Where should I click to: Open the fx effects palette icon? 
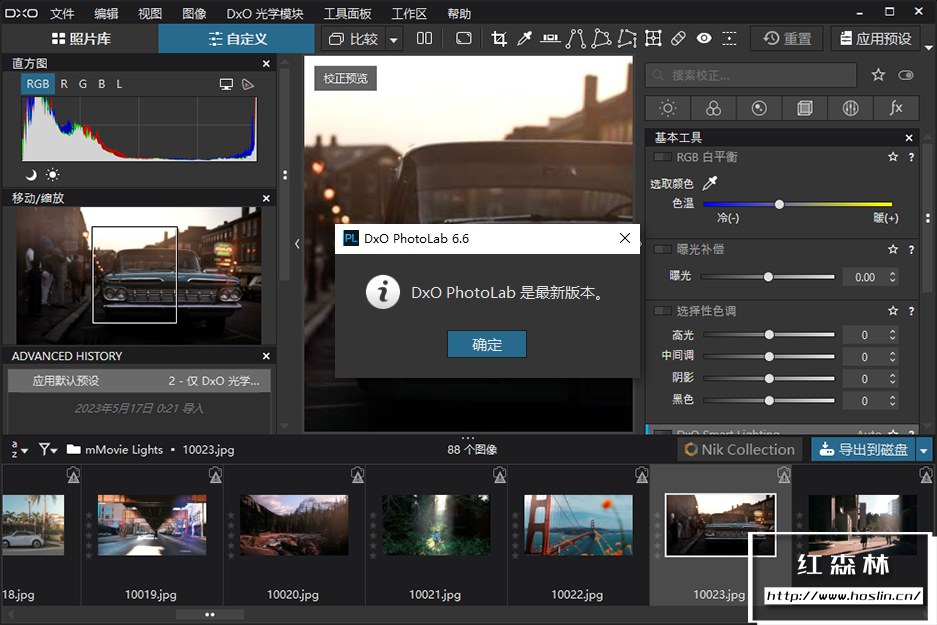[896, 108]
